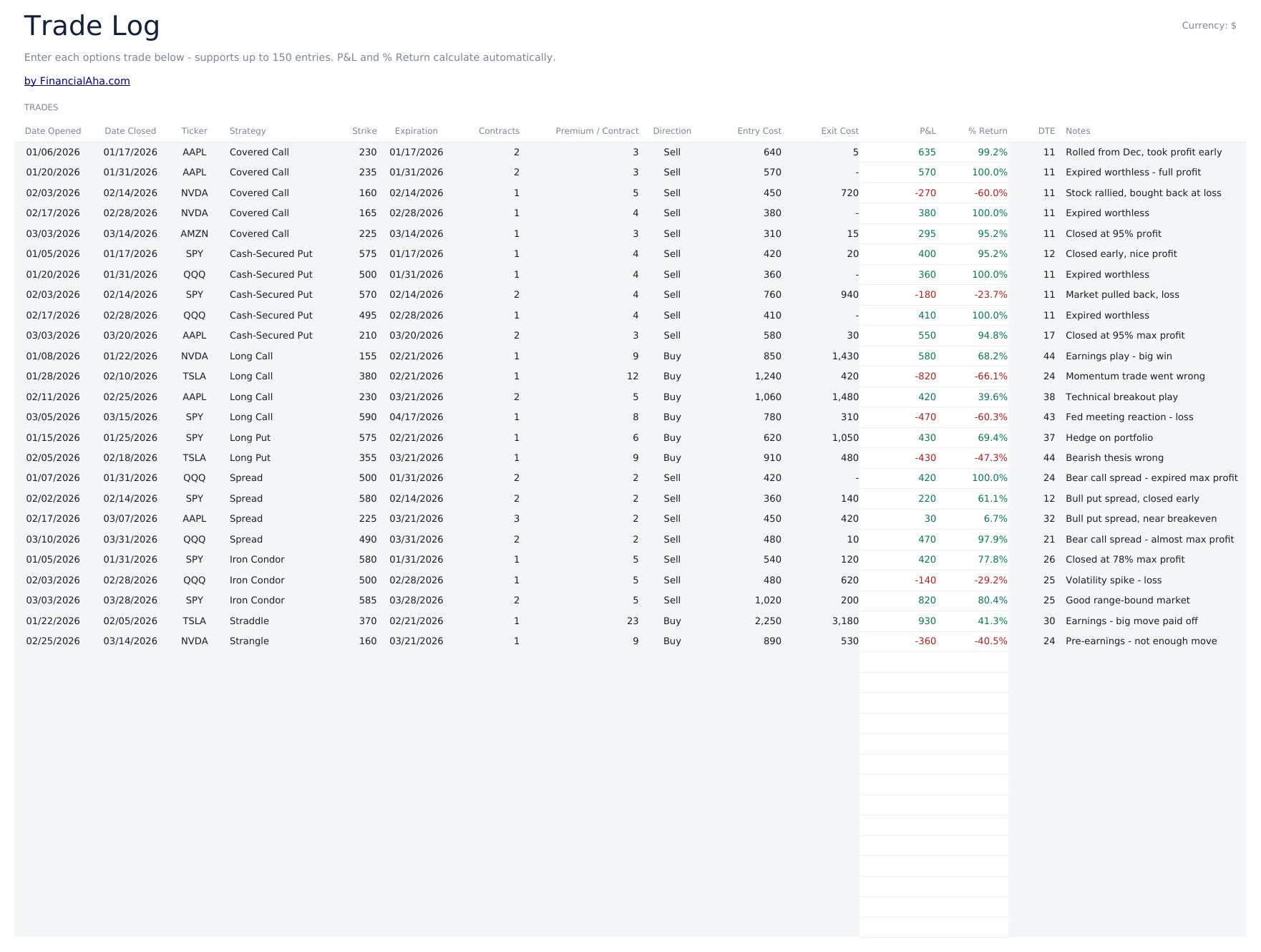
Task: Click the 01/06/2026 date opened cell
Action: coord(53,152)
